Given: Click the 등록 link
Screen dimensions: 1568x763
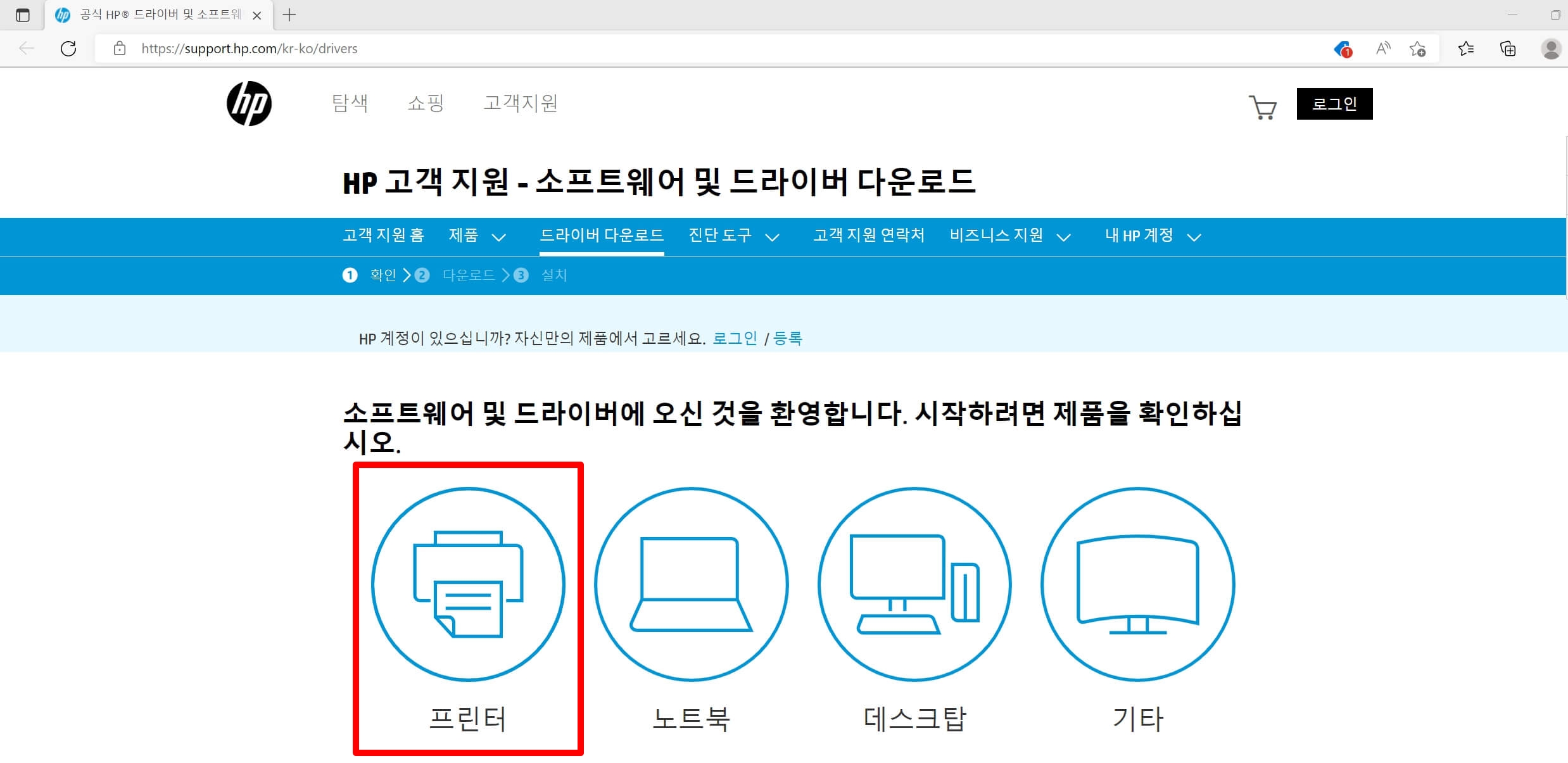Looking at the screenshot, I should 788,338.
